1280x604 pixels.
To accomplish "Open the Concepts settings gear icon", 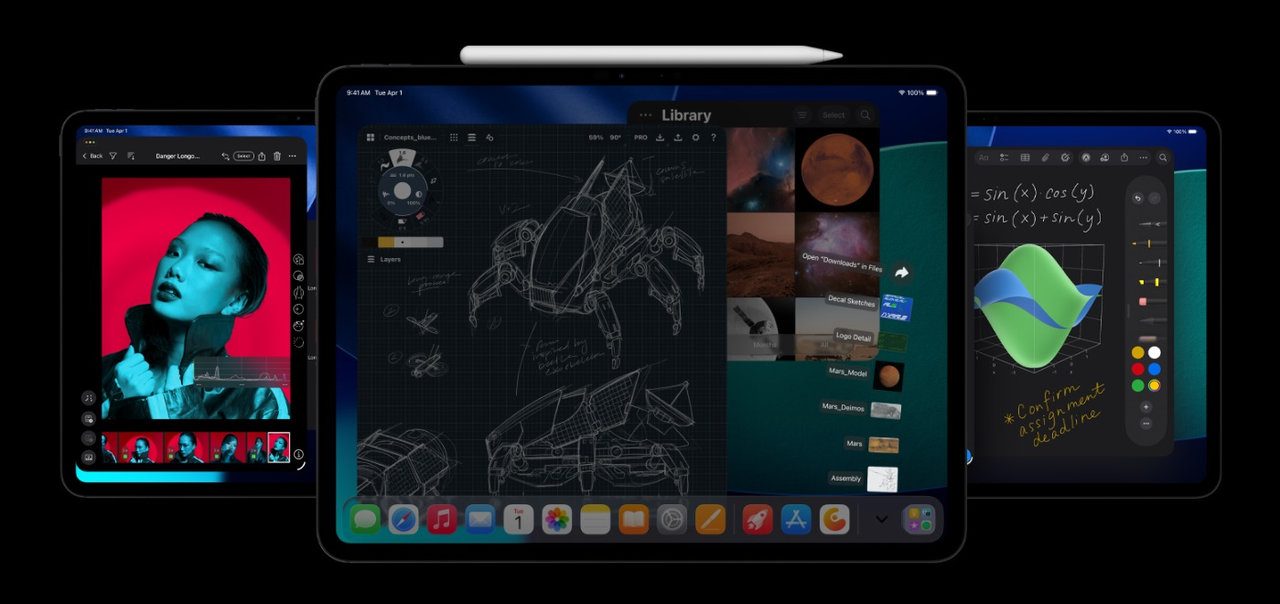I will click(696, 138).
